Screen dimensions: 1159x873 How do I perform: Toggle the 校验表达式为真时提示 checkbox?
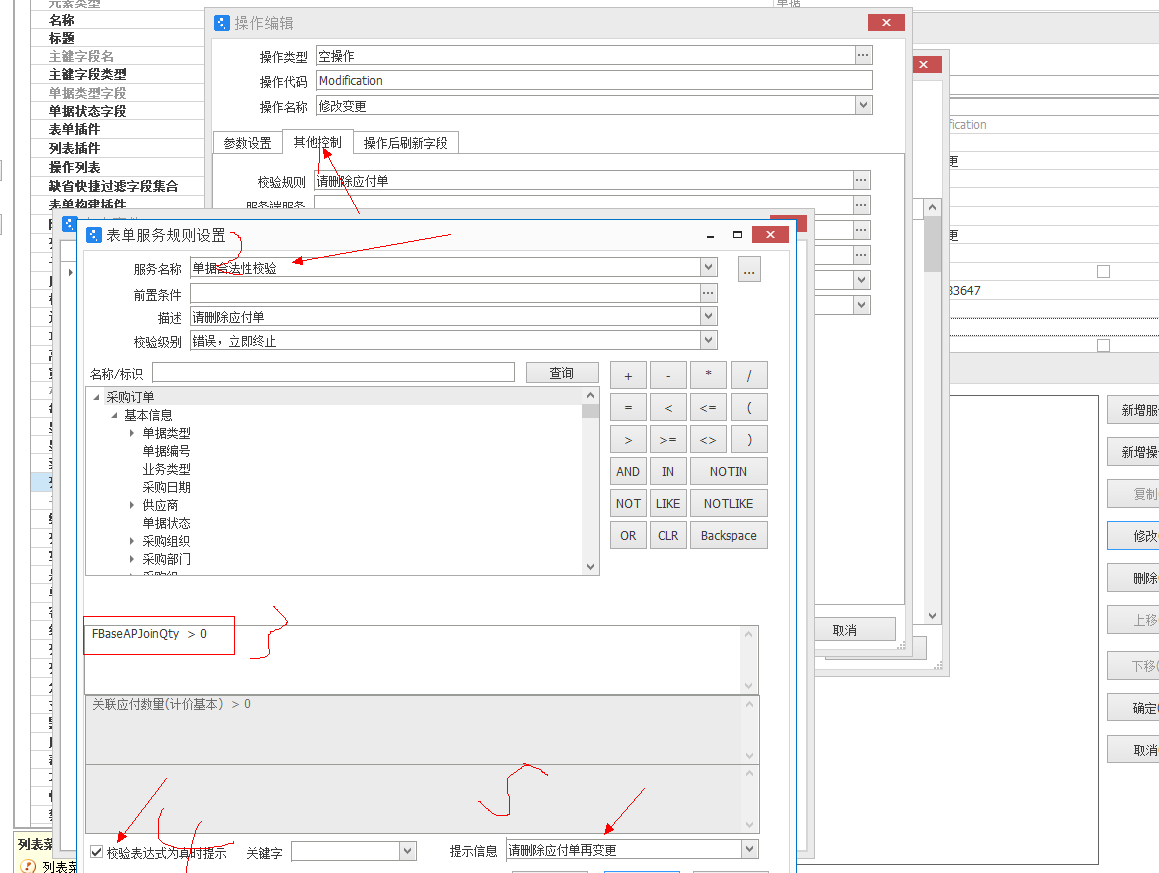pos(97,852)
